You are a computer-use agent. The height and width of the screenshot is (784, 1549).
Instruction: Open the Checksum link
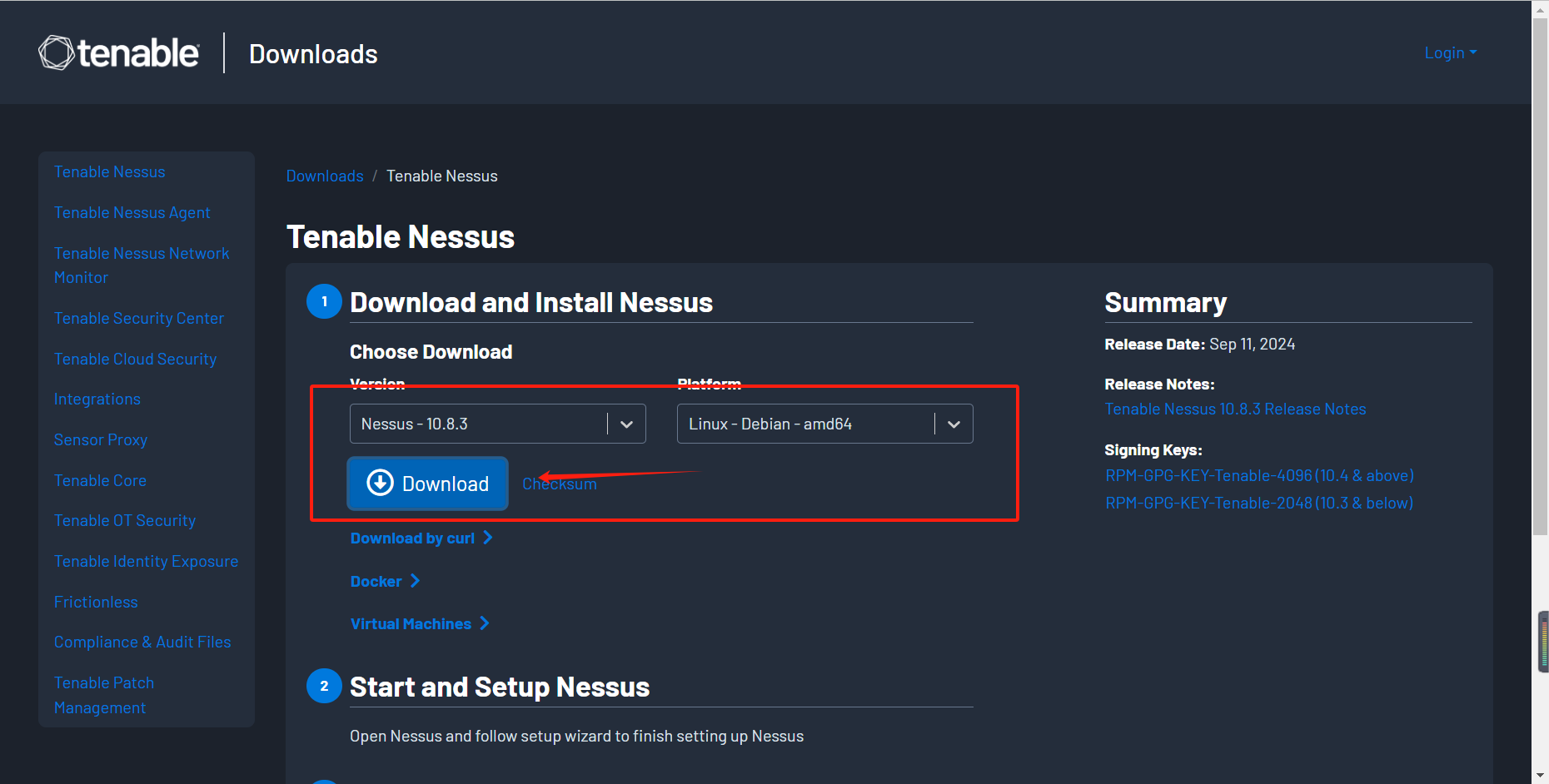(x=560, y=484)
